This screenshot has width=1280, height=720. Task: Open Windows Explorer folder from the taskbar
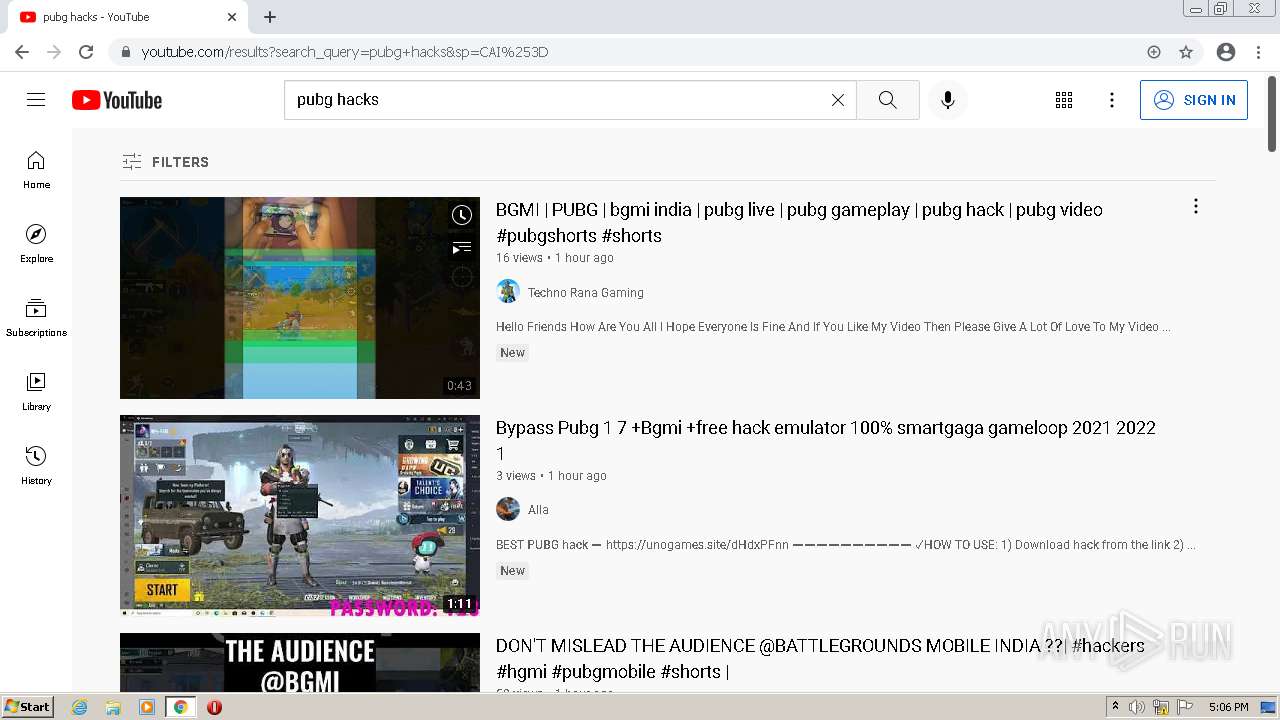coord(113,707)
